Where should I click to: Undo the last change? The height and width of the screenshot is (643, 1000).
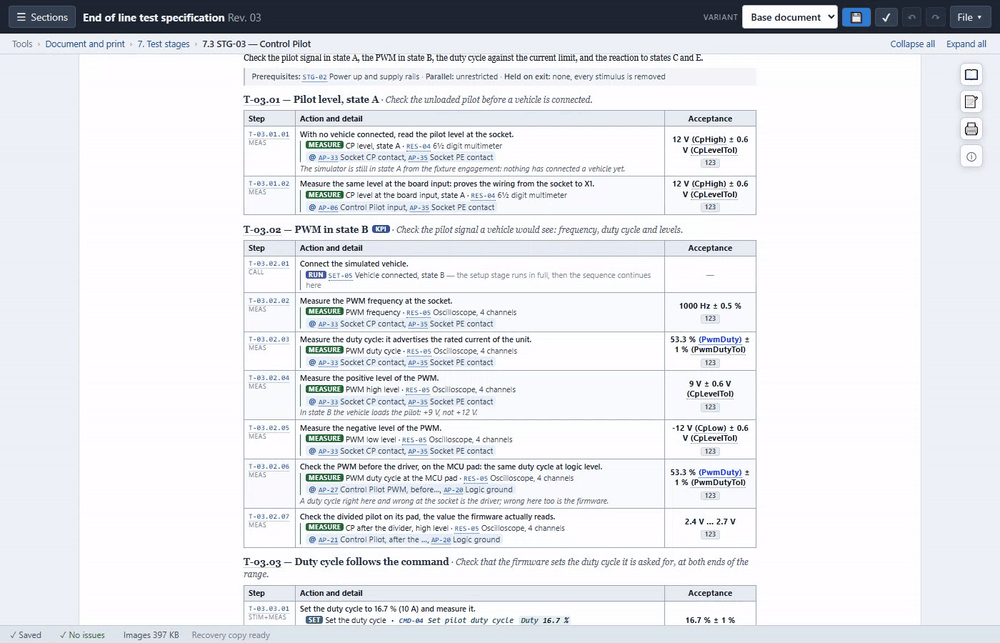pyautogui.click(x=911, y=17)
